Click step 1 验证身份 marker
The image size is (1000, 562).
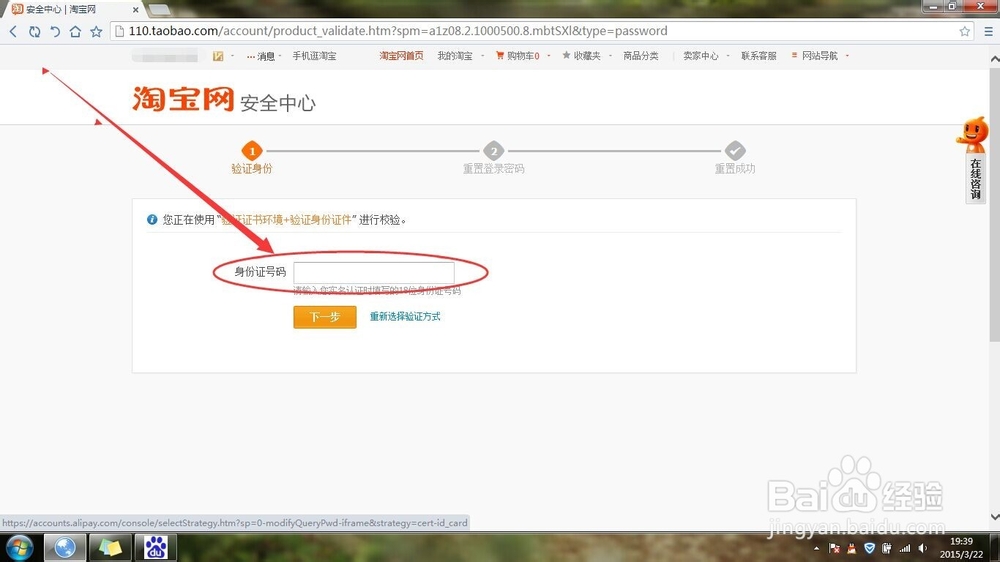[252, 151]
